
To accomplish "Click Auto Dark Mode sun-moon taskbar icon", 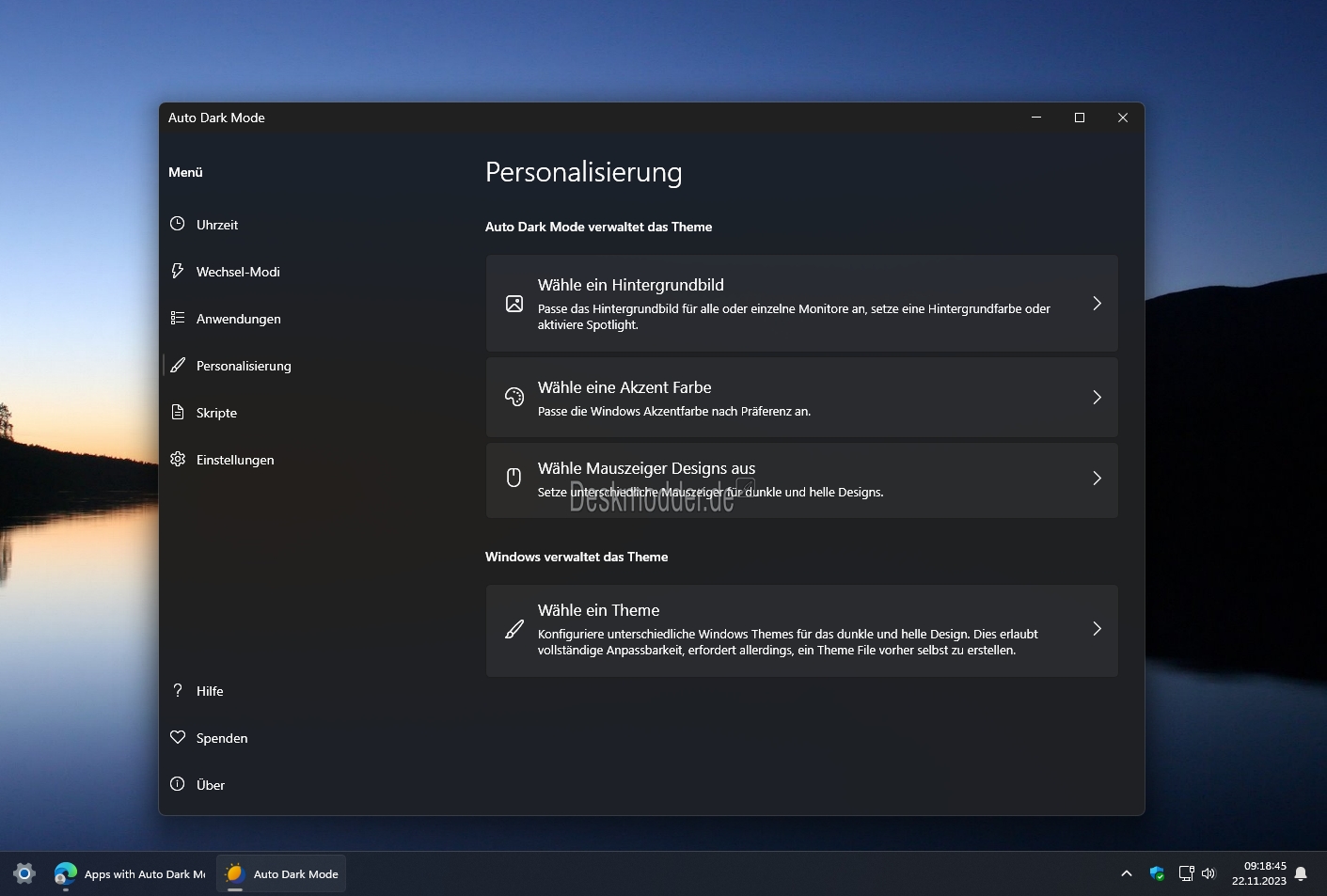I will click(234, 873).
